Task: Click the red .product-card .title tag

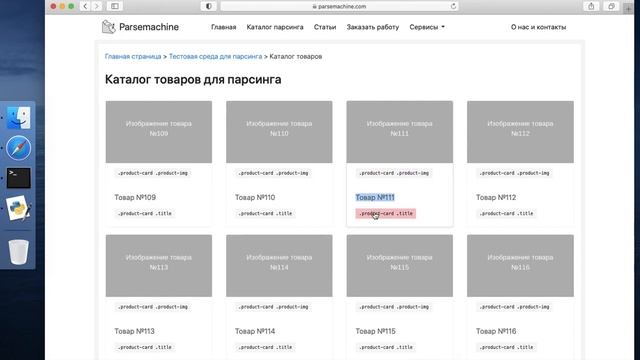Action: click(x=386, y=213)
